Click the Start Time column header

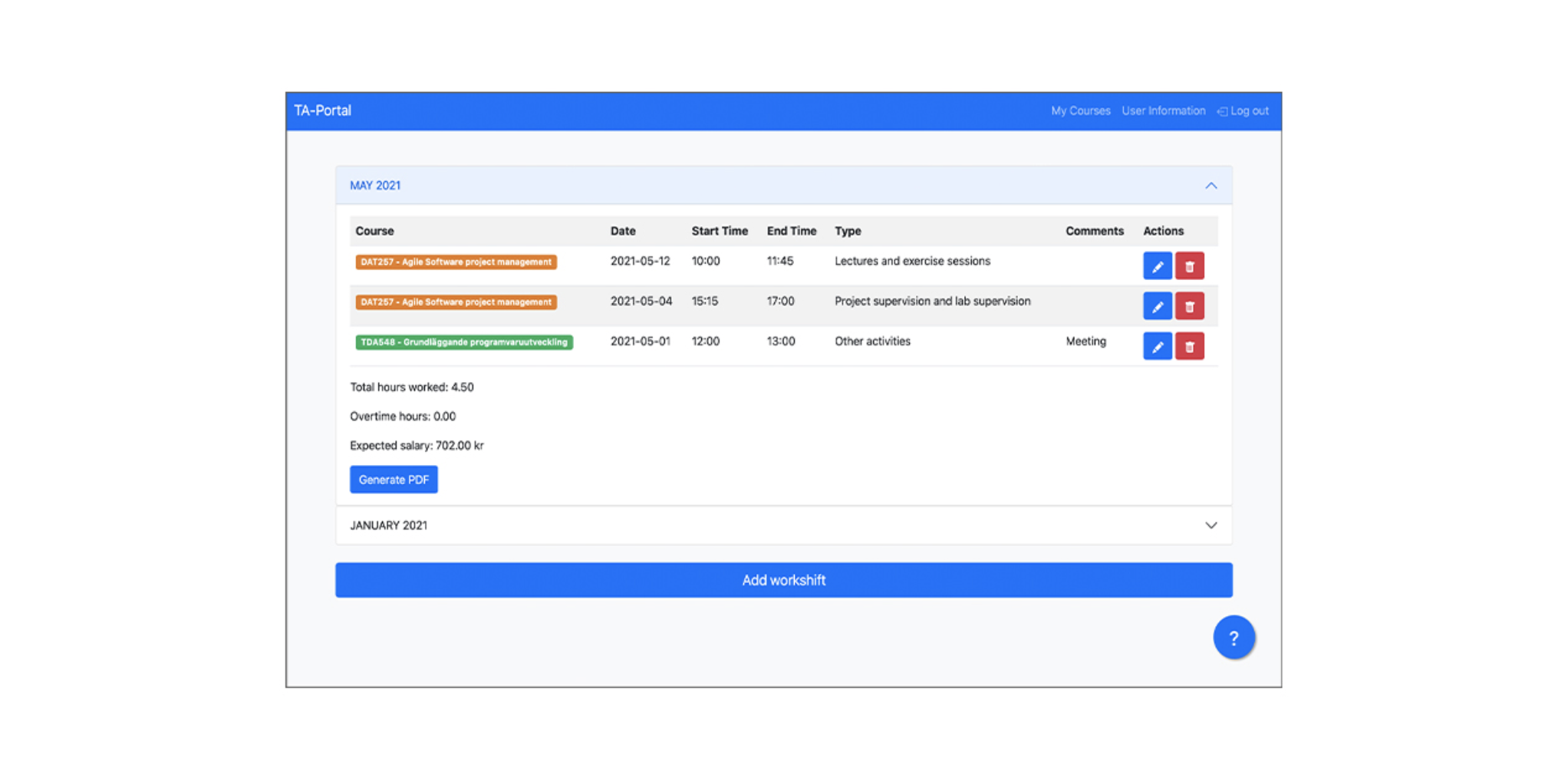[x=719, y=231]
